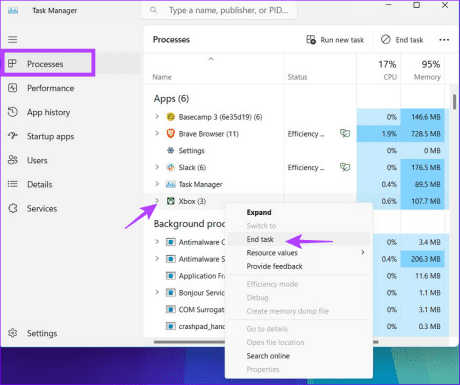Click the Basecamp 3 app icon
Screen dimensions: 460x385
point(171,117)
